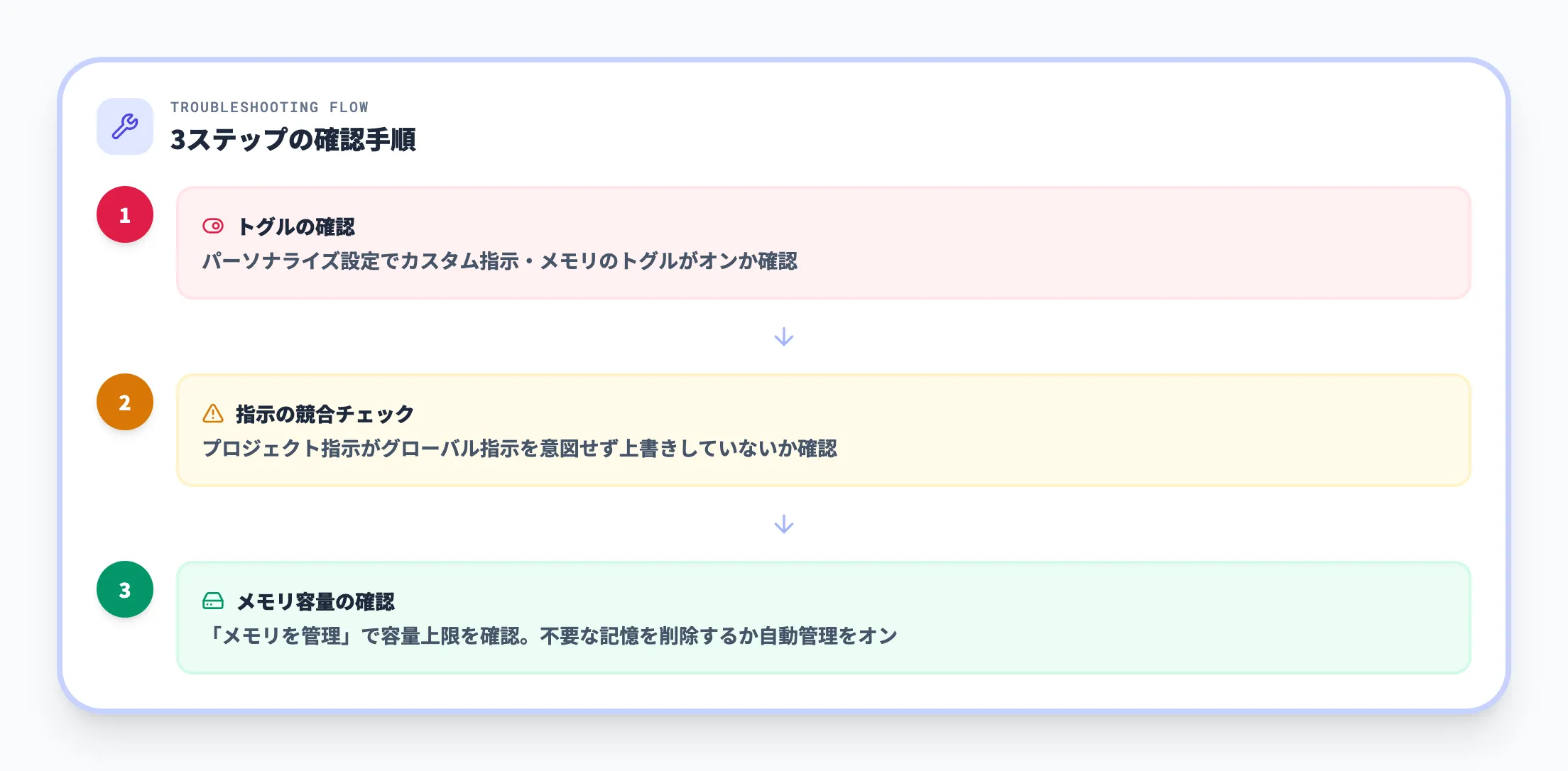1568x771 pixels.
Task: Select the TROUBLESHOOTING FLOW label
Action: pyautogui.click(x=270, y=107)
